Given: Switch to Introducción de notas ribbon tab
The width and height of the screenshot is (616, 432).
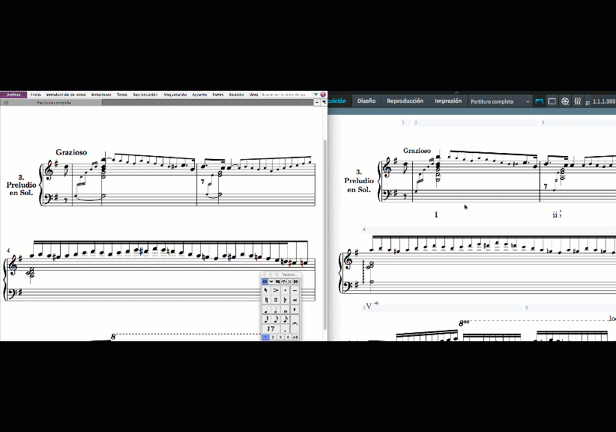Looking at the screenshot, I should (x=66, y=95).
